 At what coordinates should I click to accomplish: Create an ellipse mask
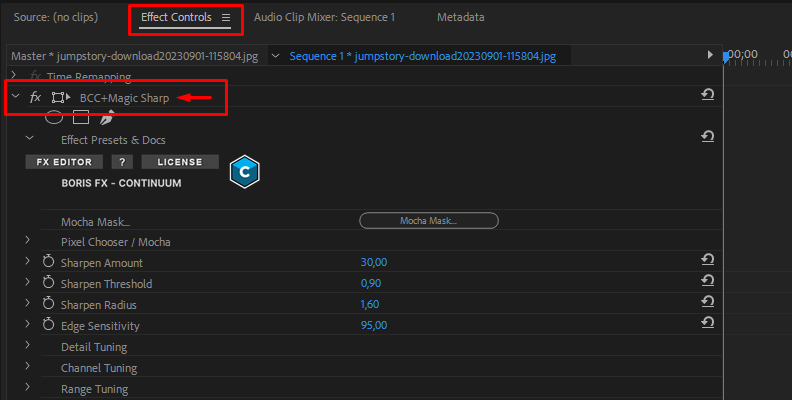click(x=54, y=117)
